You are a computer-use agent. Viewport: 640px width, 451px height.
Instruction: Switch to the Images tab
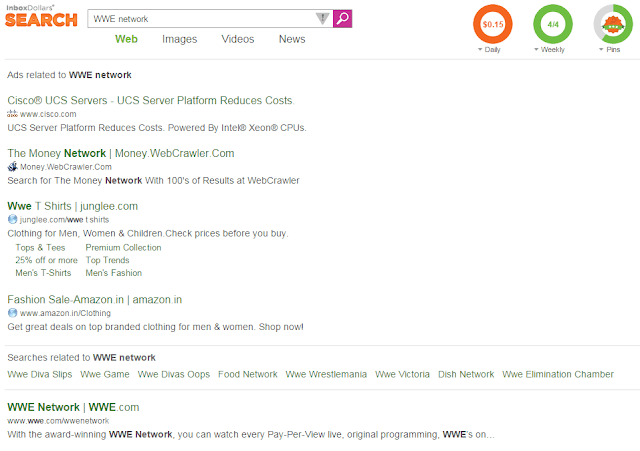pos(180,39)
